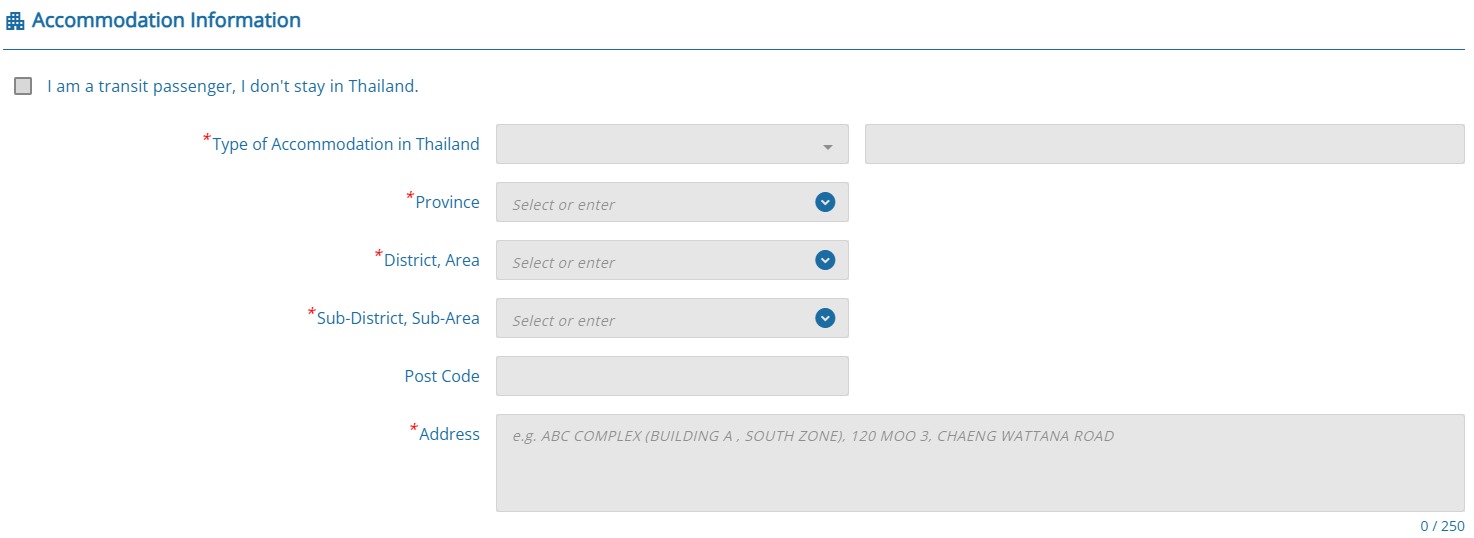
Task: Click the District, Area field label
Action: click(431, 260)
